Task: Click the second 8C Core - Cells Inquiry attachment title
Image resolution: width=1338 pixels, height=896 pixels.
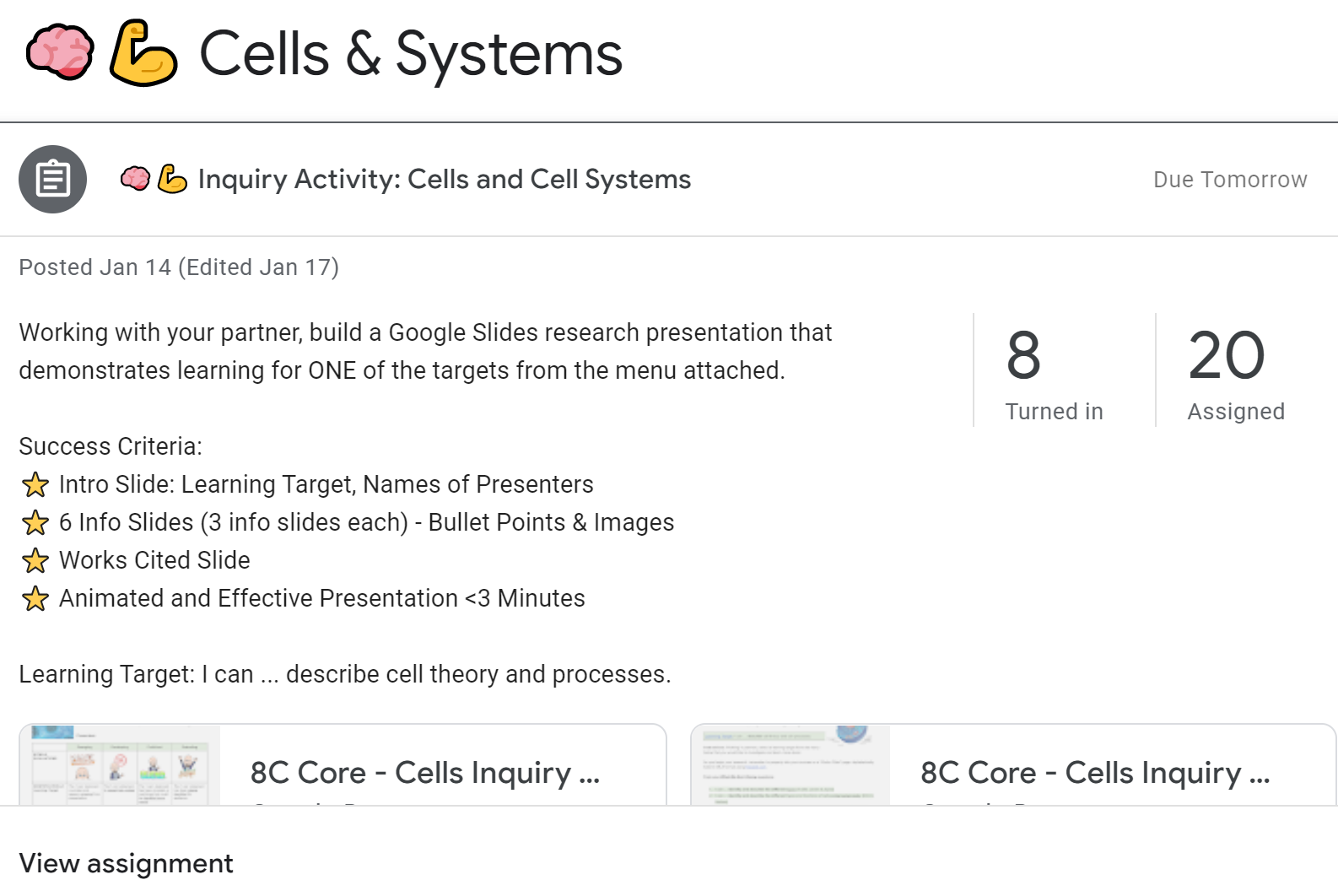Action: click(1095, 772)
